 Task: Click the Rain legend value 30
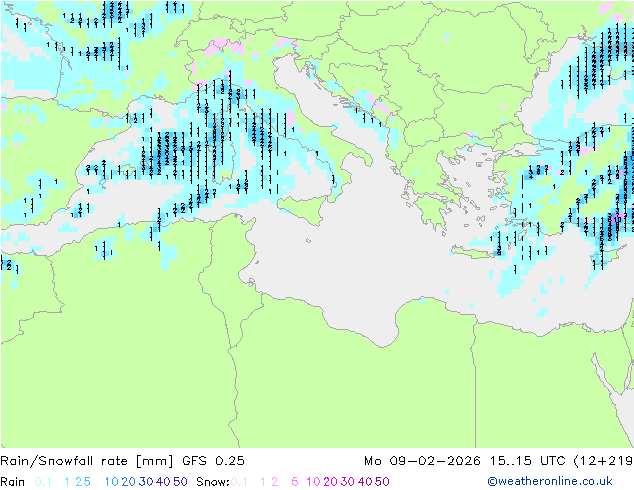146,482
